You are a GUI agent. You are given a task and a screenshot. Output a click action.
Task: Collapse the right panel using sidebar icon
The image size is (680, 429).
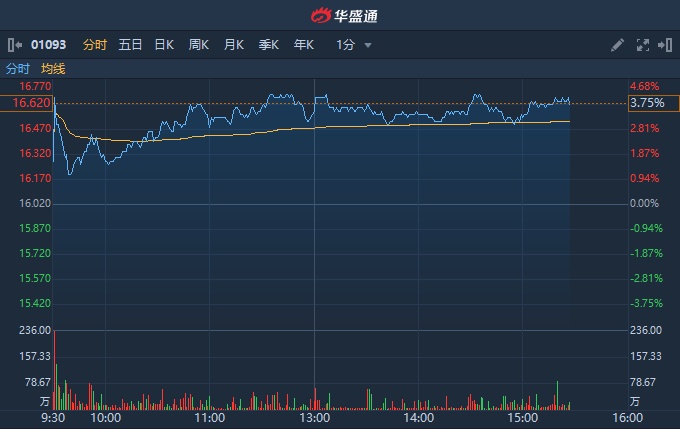pos(665,45)
